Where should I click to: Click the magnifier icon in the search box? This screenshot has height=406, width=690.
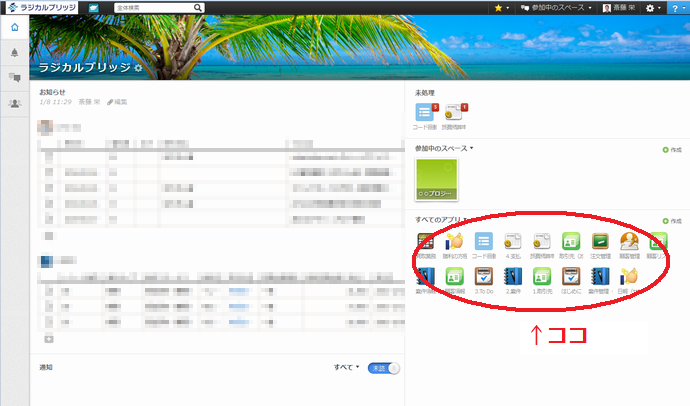198,7
